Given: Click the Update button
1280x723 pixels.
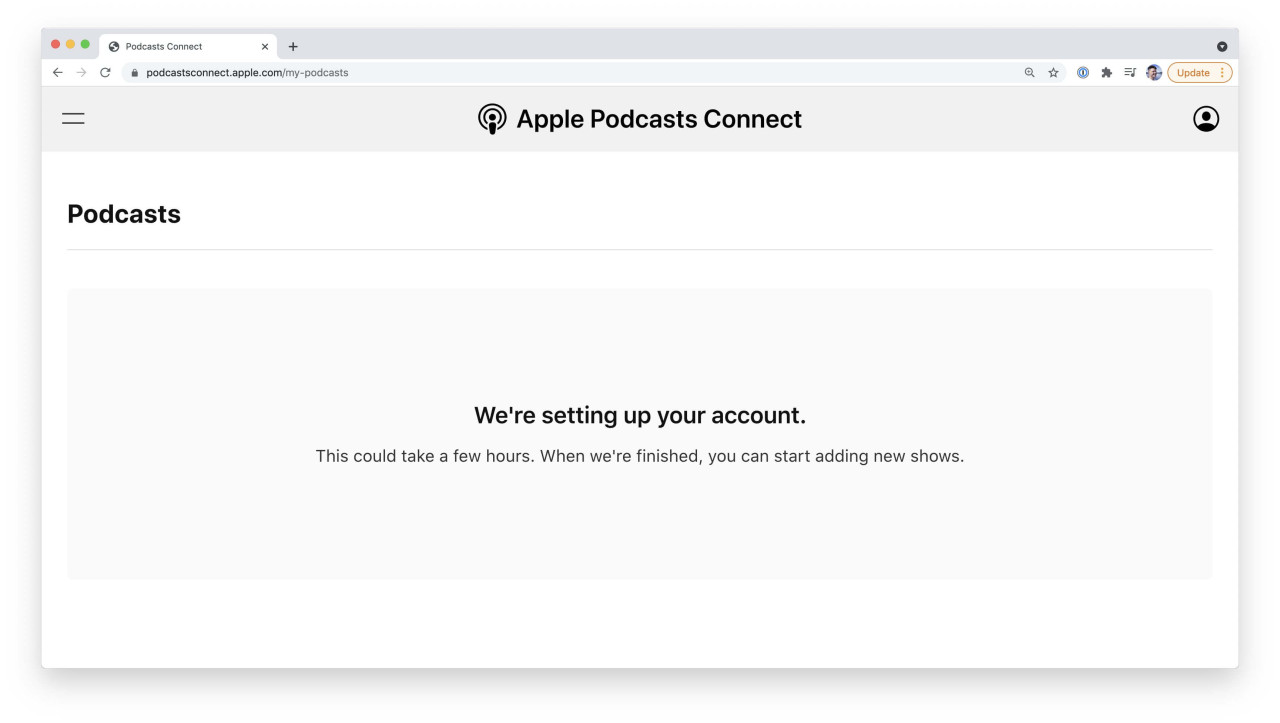Looking at the screenshot, I should click(x=1192, y=73).
